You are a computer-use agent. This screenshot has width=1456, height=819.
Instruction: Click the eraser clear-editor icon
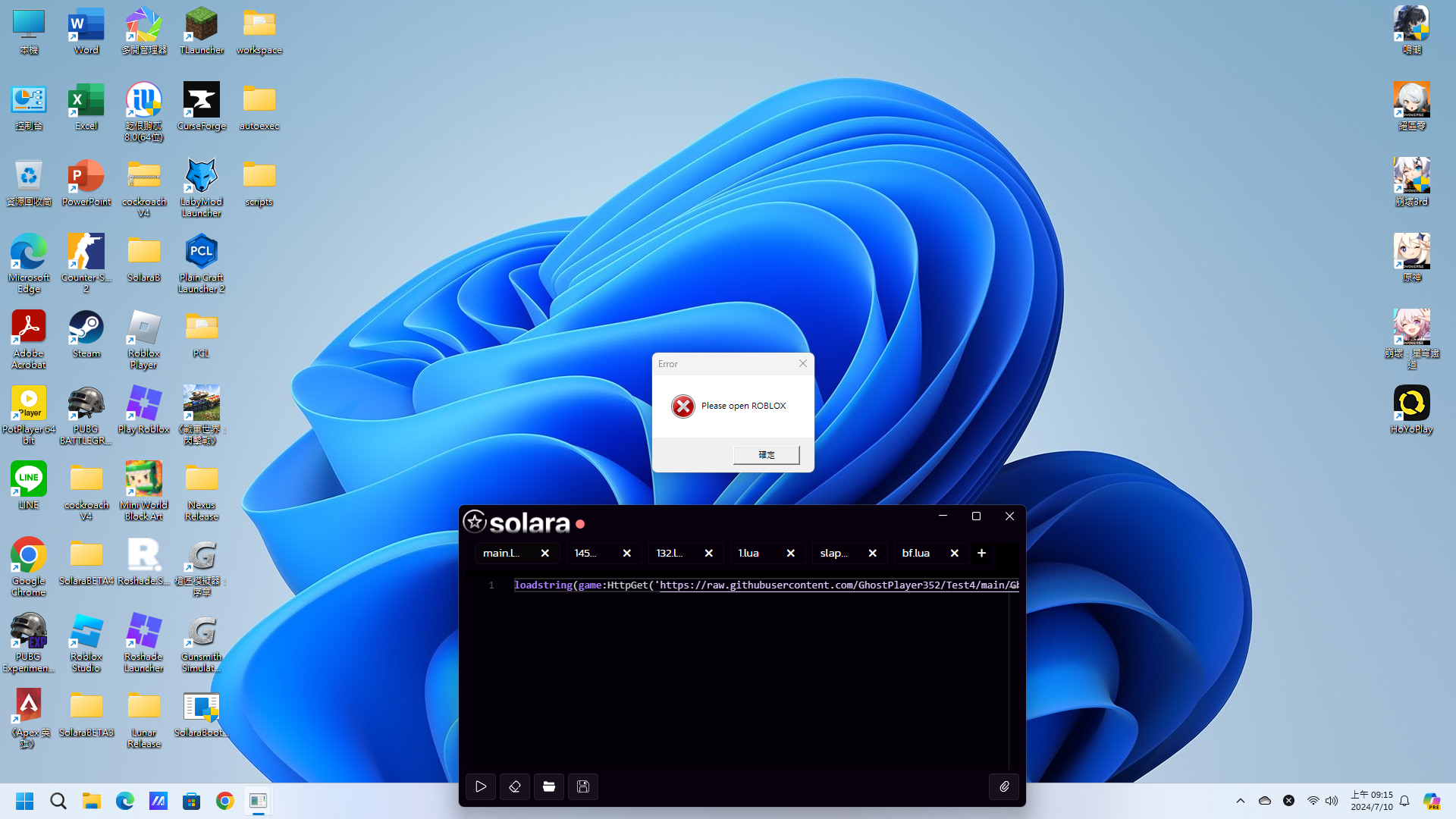click(515, 786)
